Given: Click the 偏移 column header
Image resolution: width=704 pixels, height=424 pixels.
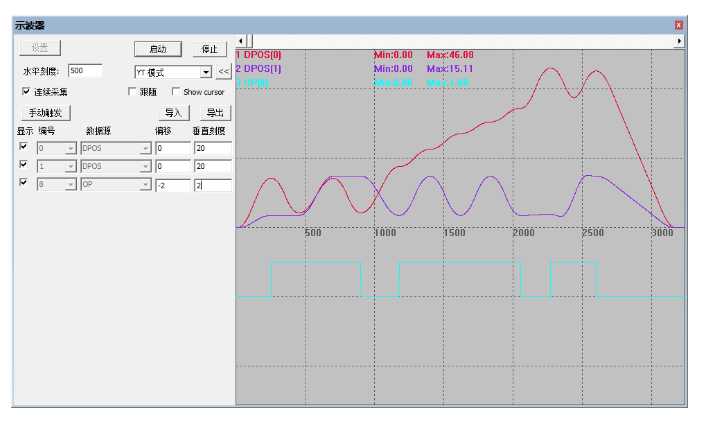Looking at the screenshot, I should coord(163,131).
